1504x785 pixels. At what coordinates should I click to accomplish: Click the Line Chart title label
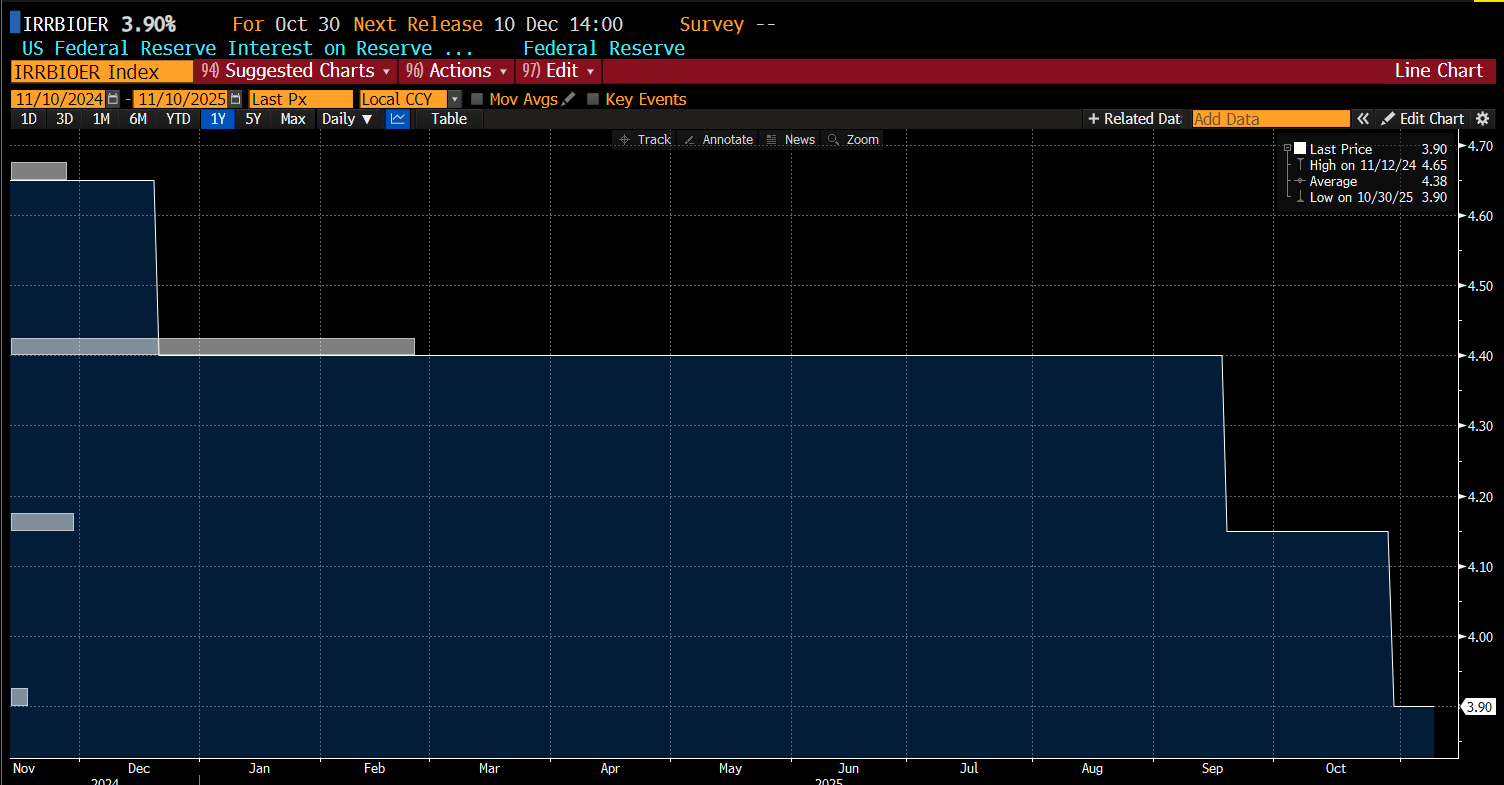coord(1439,71)
